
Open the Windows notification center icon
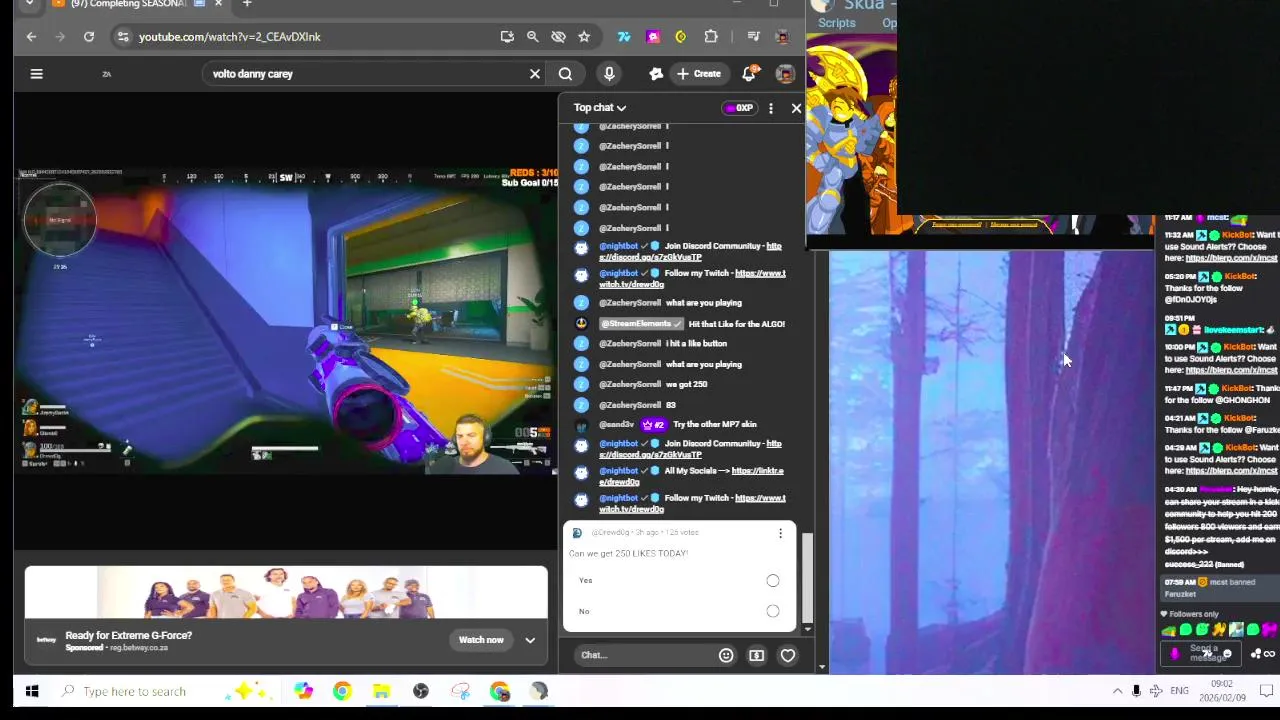[x=1266, y=691]
